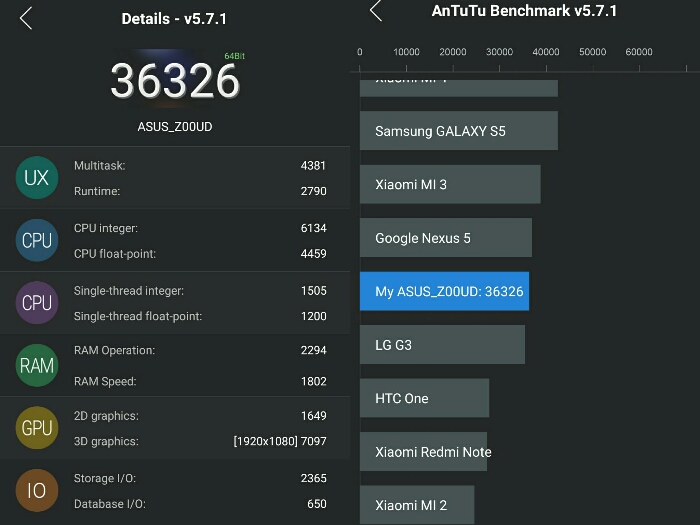Tap the CPU integer label
This screenshot has width=700, height=525.
(106, 228)
